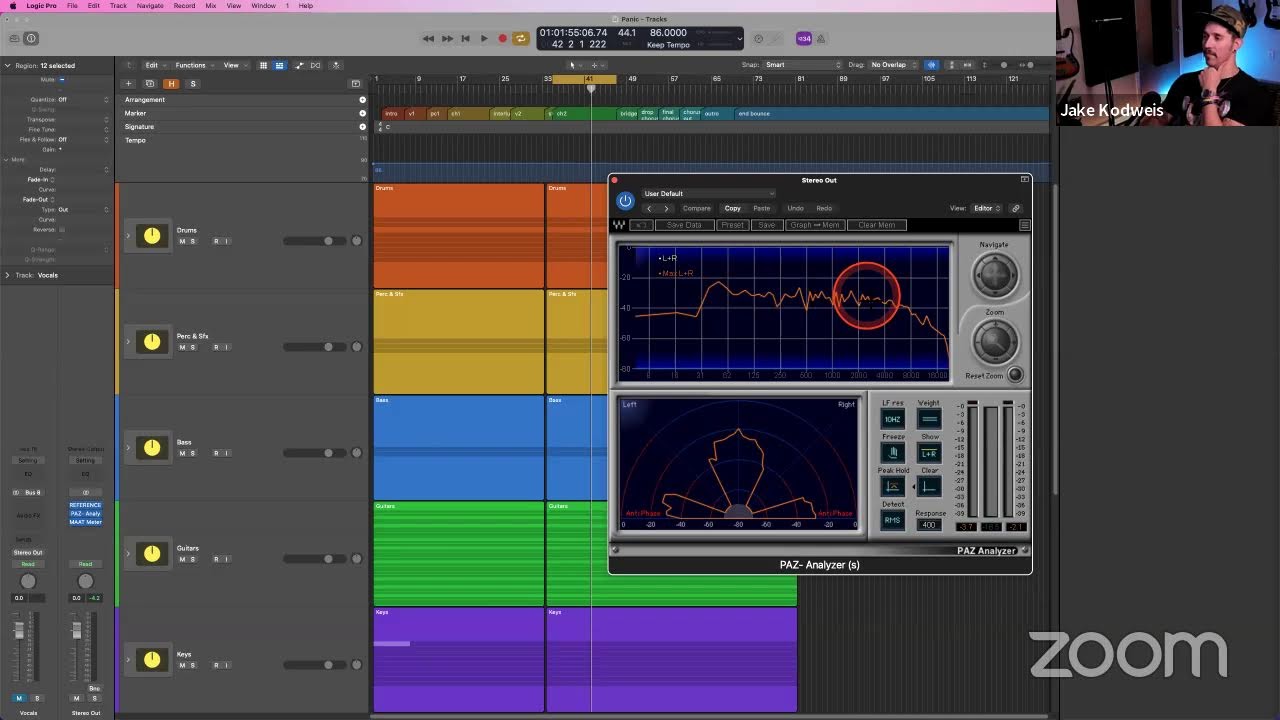
Task: Click the Play transport button
Action: pyautogui.click(x=484, y=39)
